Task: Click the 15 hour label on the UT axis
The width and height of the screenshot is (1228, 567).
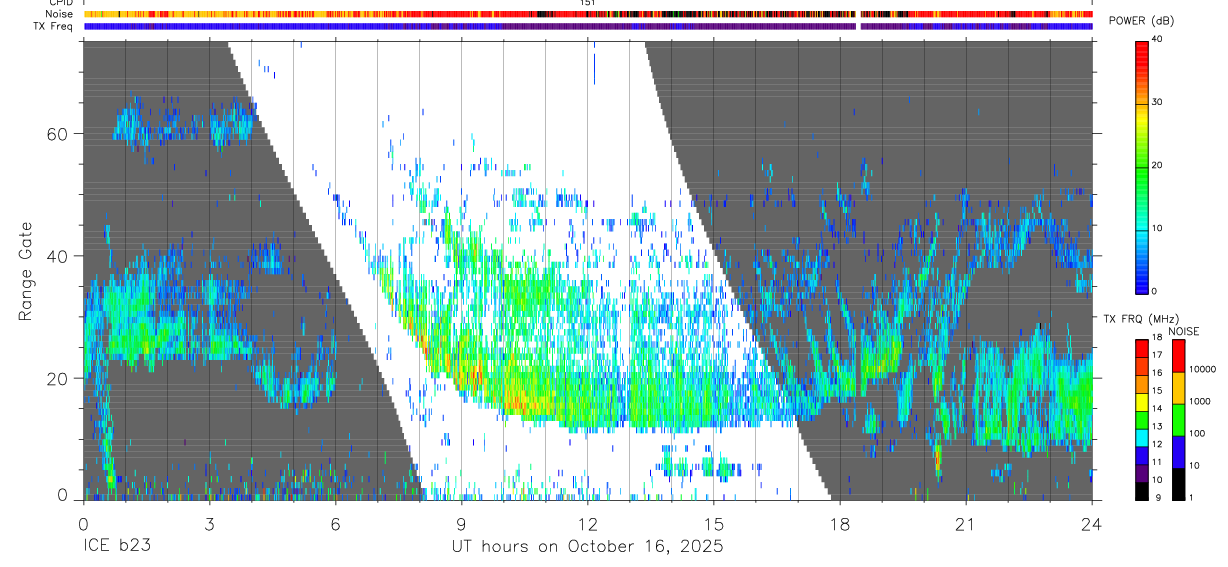Action: (714, 523)
